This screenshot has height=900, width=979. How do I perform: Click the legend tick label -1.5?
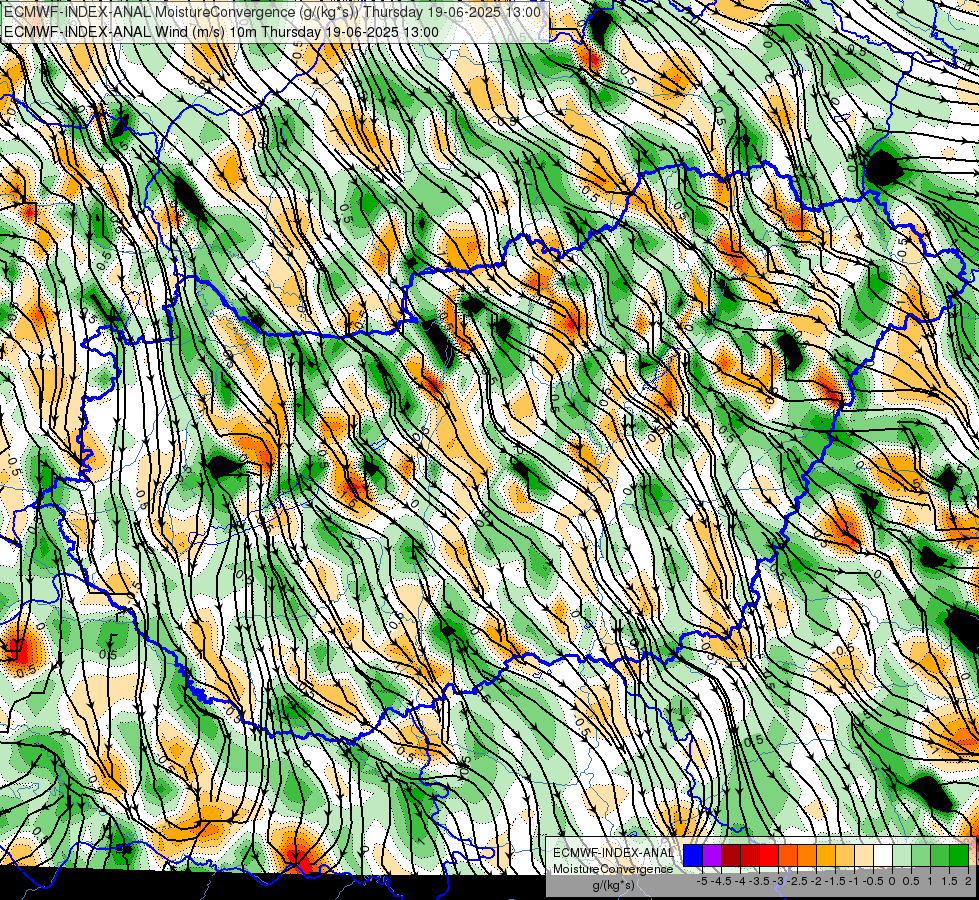(835, 881)
